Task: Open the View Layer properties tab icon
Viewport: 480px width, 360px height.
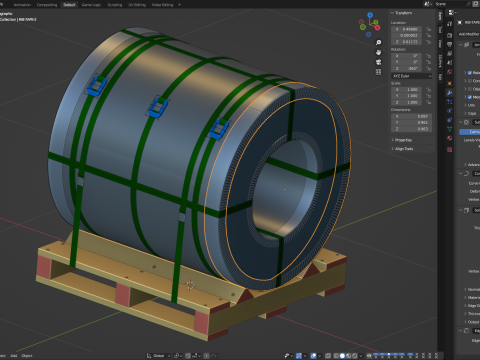Action: (x=450, y=53)
